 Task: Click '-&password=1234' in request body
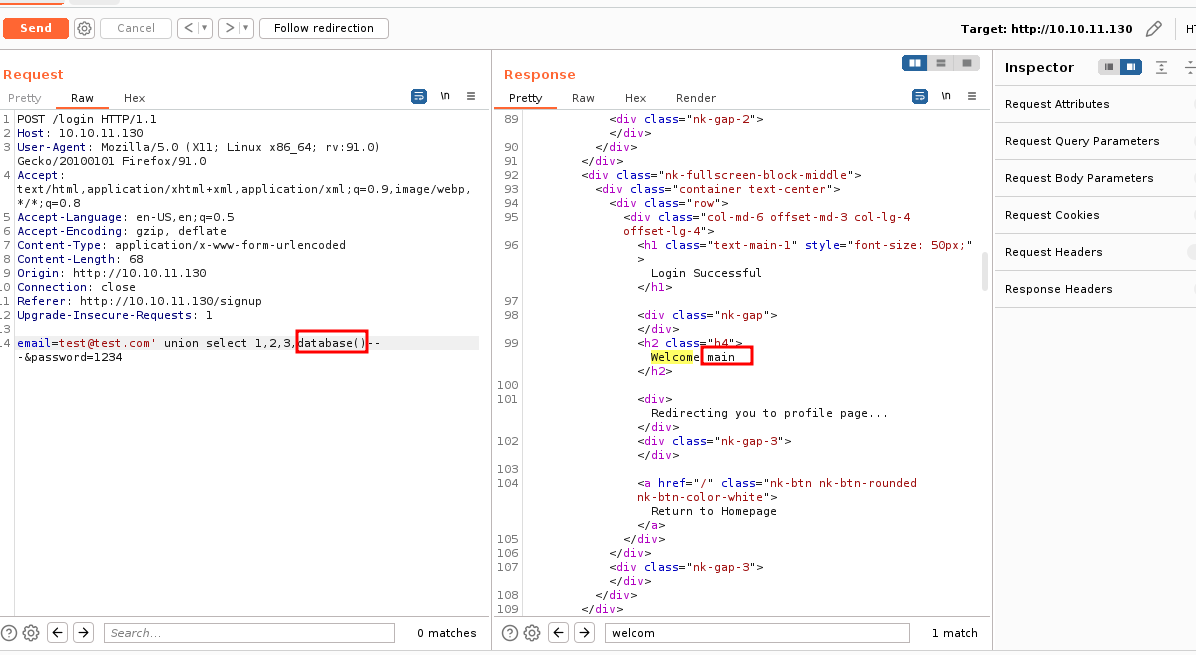(69, 358)
